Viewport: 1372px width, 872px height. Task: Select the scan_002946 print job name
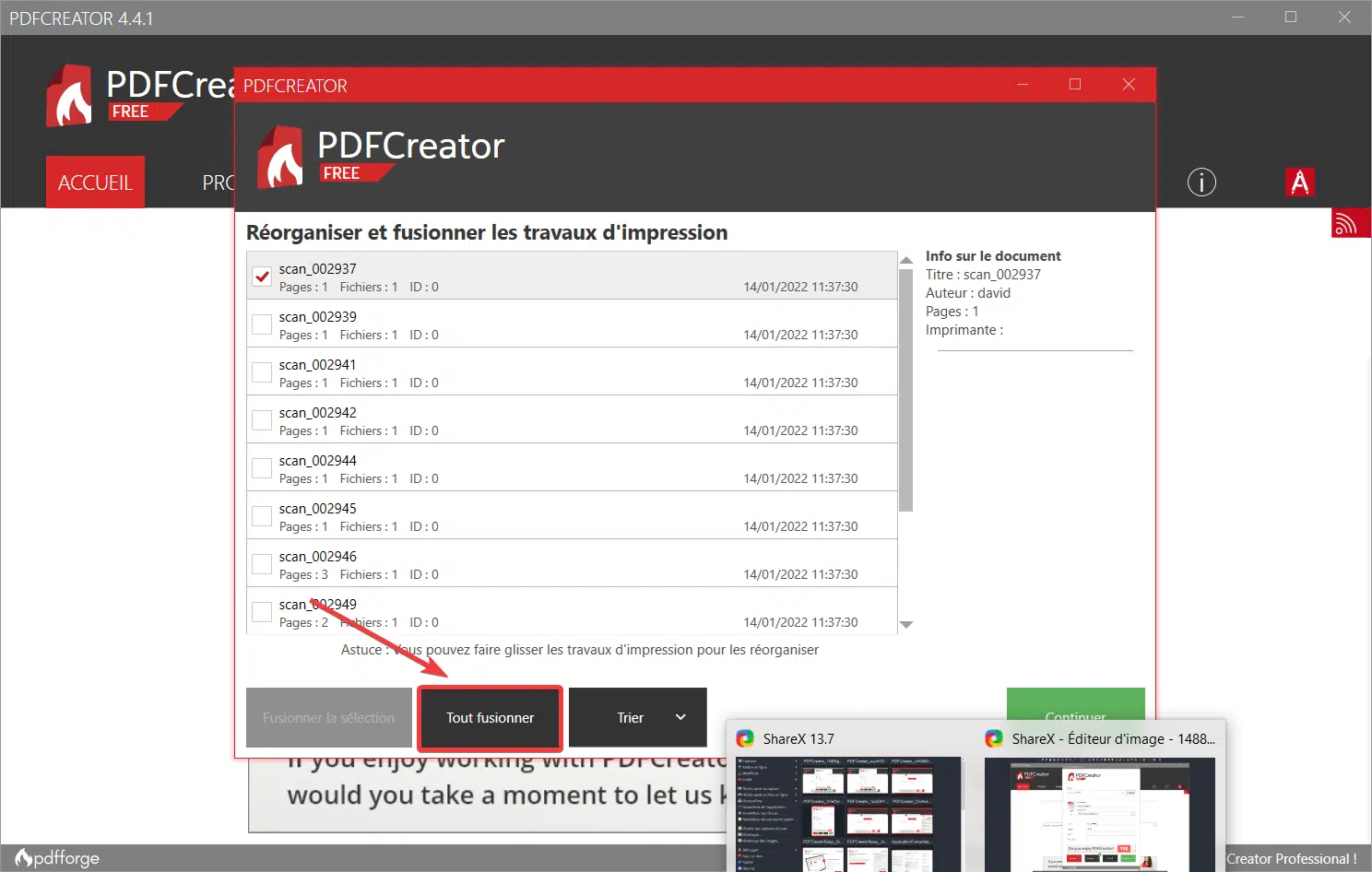(x=318, y=557)
